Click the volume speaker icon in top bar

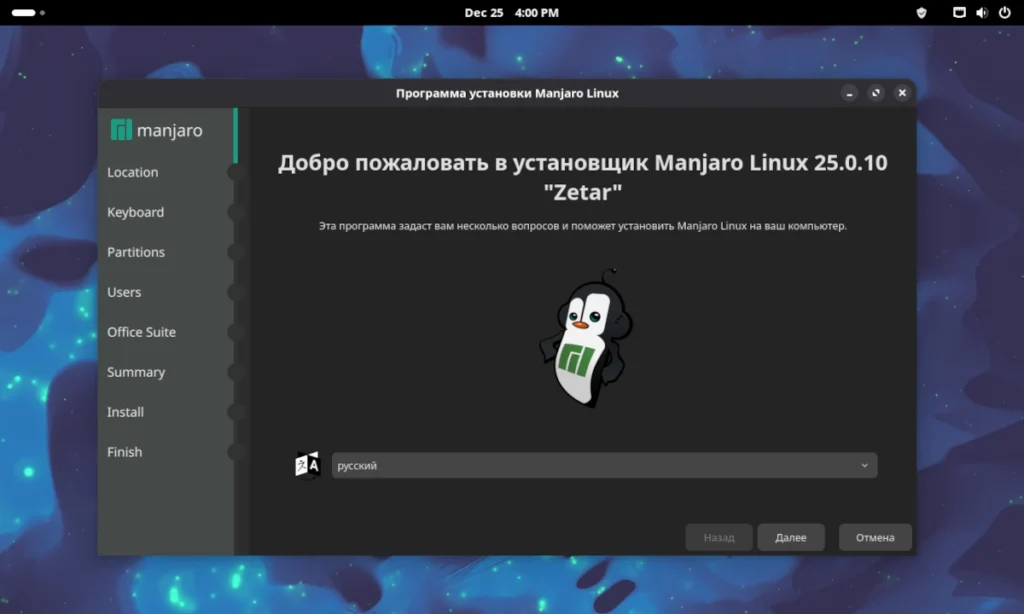click(982, 12)
